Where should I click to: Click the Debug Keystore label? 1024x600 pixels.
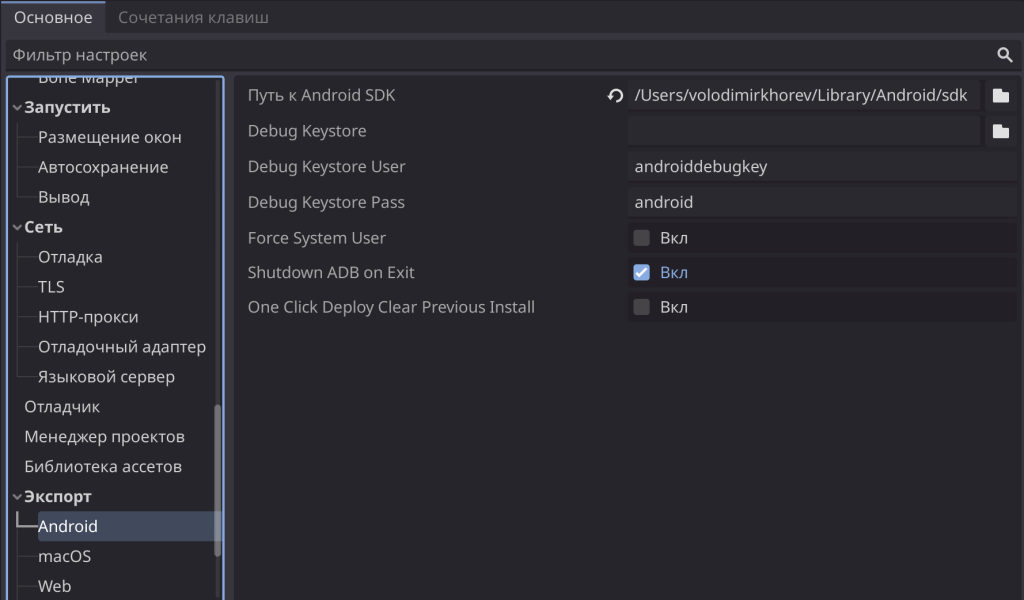coord(307,131)
